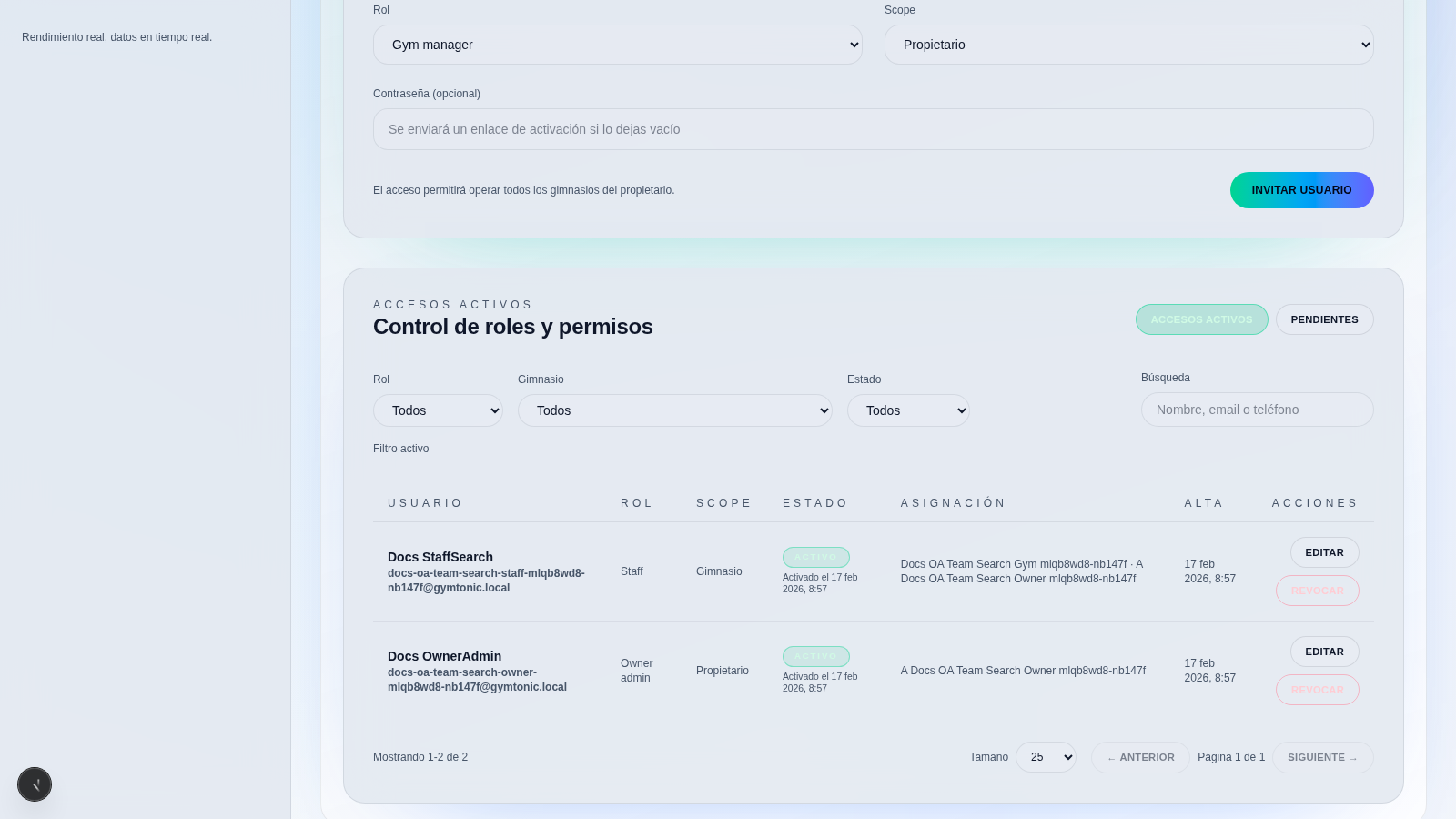
Task: Expand the Gimnasio filter dropdown
Action: [x=674, y=410]
